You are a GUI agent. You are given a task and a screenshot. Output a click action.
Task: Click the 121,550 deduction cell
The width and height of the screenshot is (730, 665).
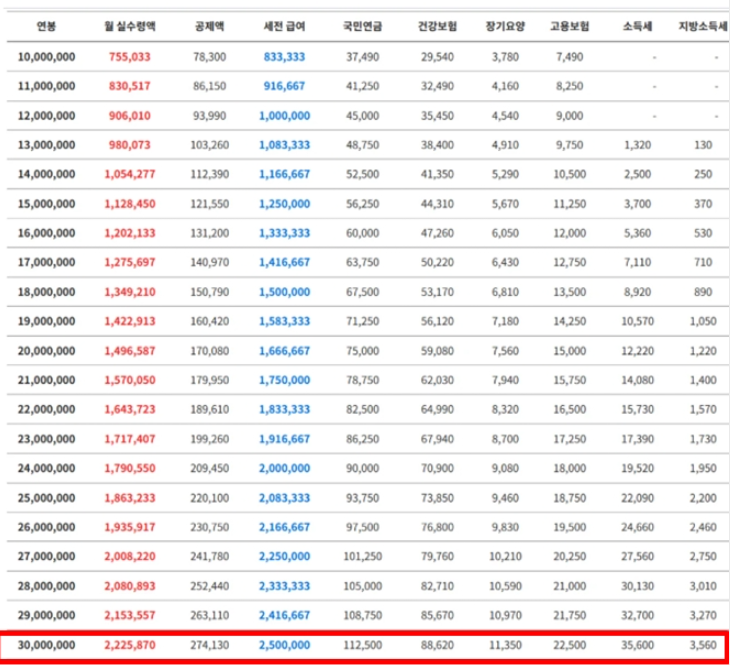210,204
